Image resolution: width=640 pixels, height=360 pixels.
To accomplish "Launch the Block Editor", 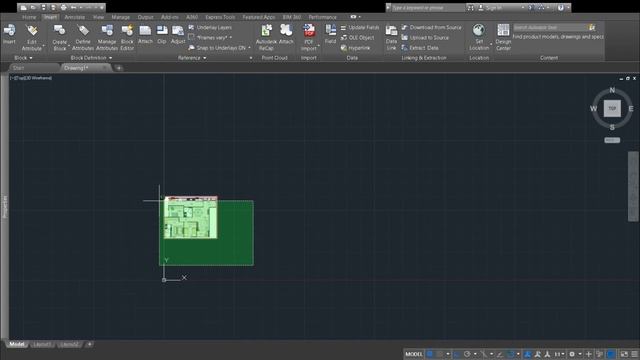I will pyautogui.click(x=127, y=38).
